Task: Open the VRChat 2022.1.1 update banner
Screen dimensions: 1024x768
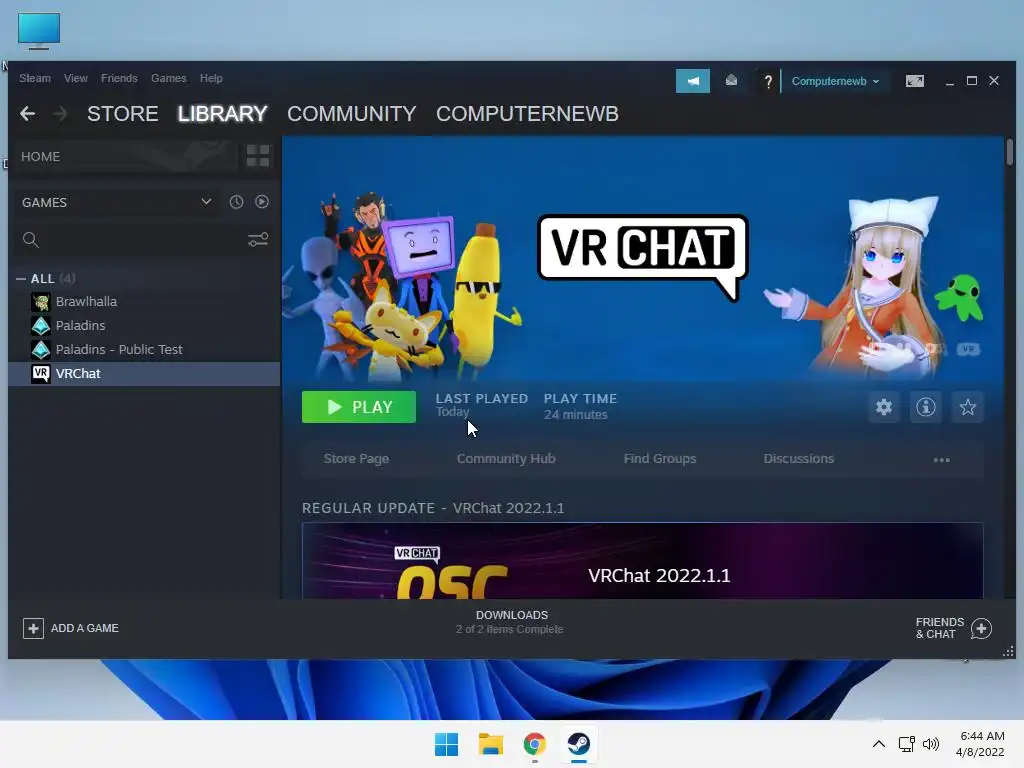Action: tap(643, 561)
